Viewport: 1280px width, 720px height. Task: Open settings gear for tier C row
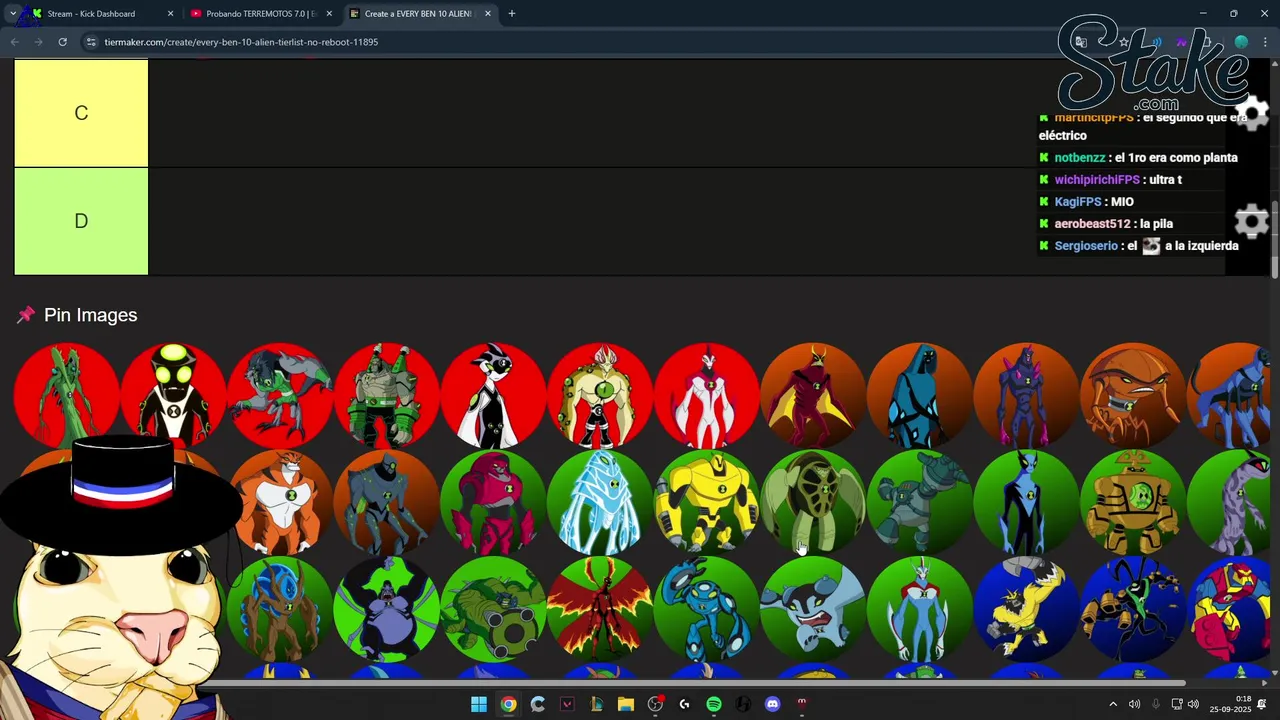(1252, 113)
